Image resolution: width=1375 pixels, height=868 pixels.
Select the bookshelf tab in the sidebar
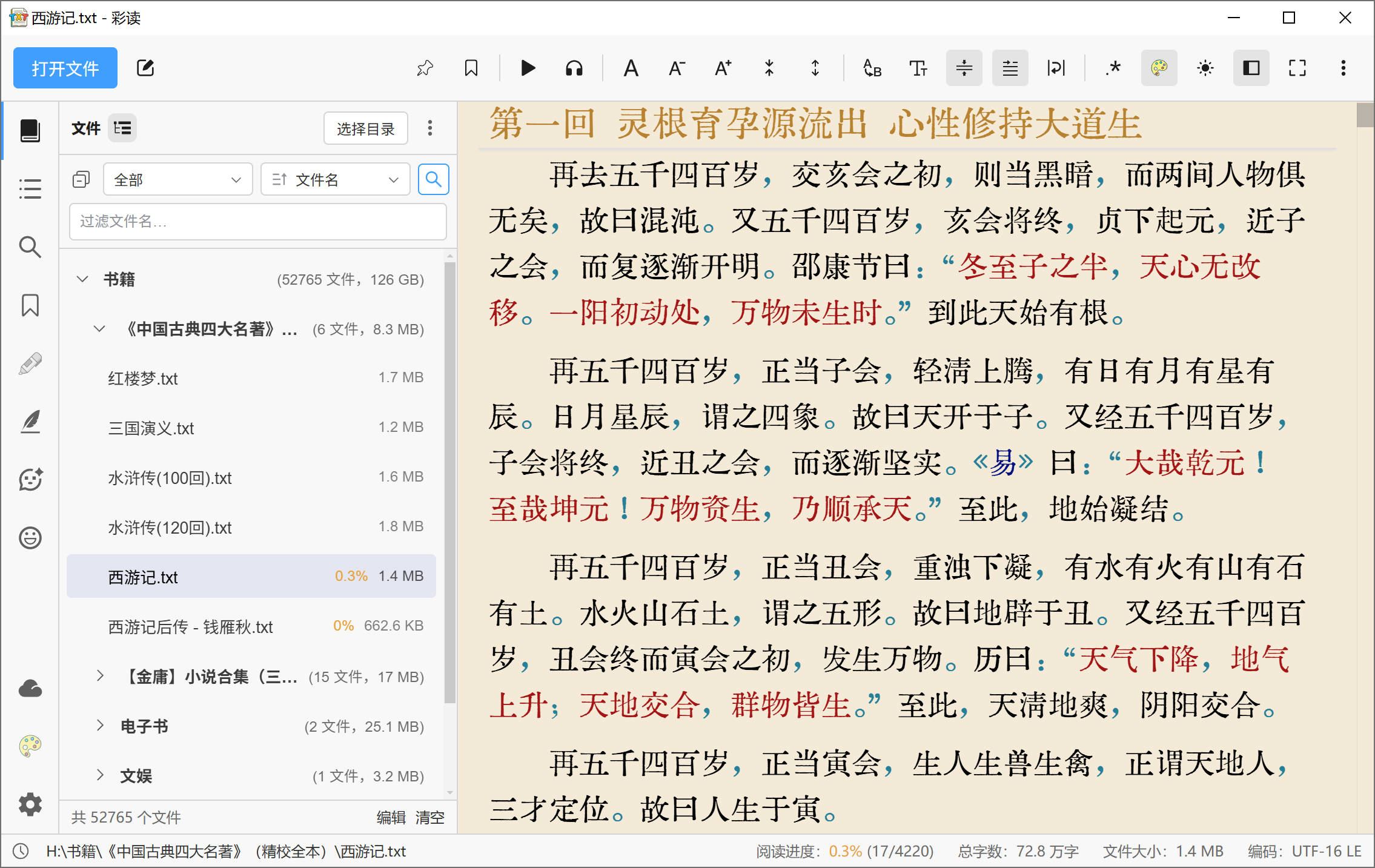pyautogui.click(x=30, y=130)
